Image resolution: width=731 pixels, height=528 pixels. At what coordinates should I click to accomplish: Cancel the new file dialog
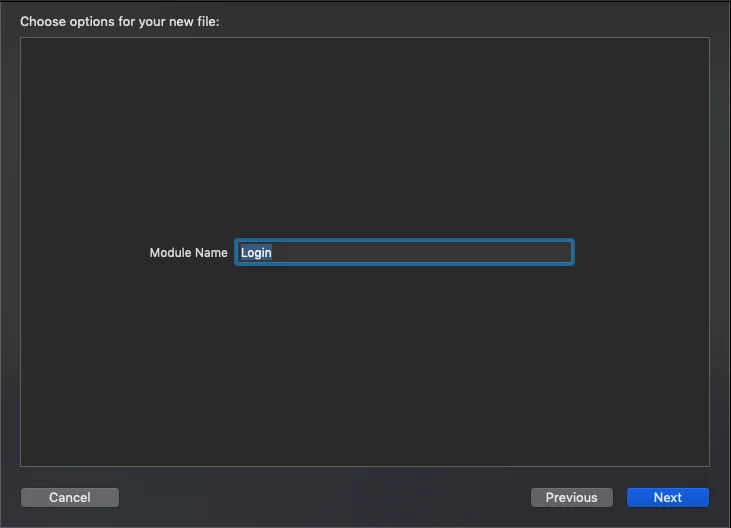(x=70, y=497)
